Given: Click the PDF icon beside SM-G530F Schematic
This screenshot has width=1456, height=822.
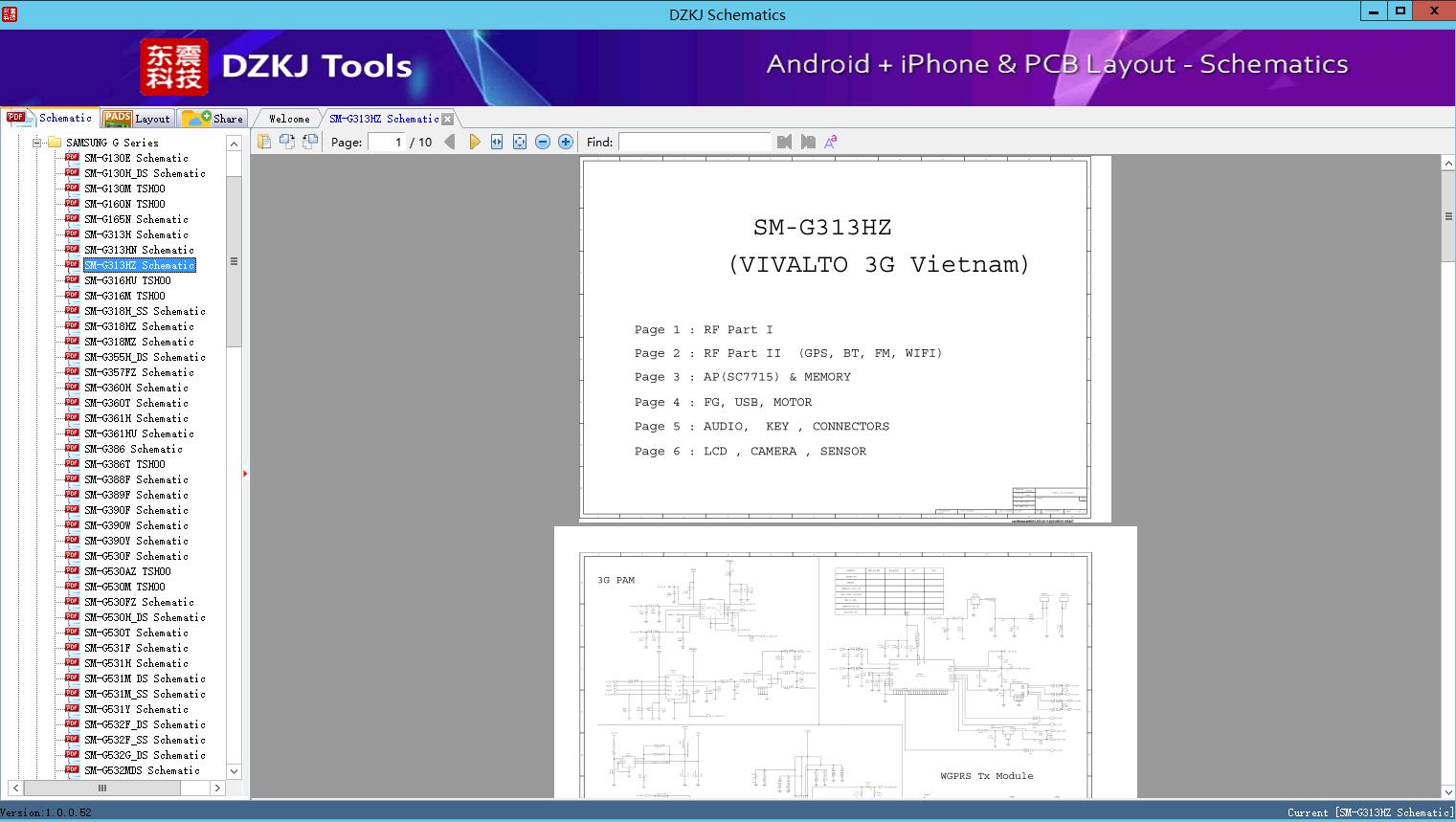Looking at the screenshot, I should [72, 556].
